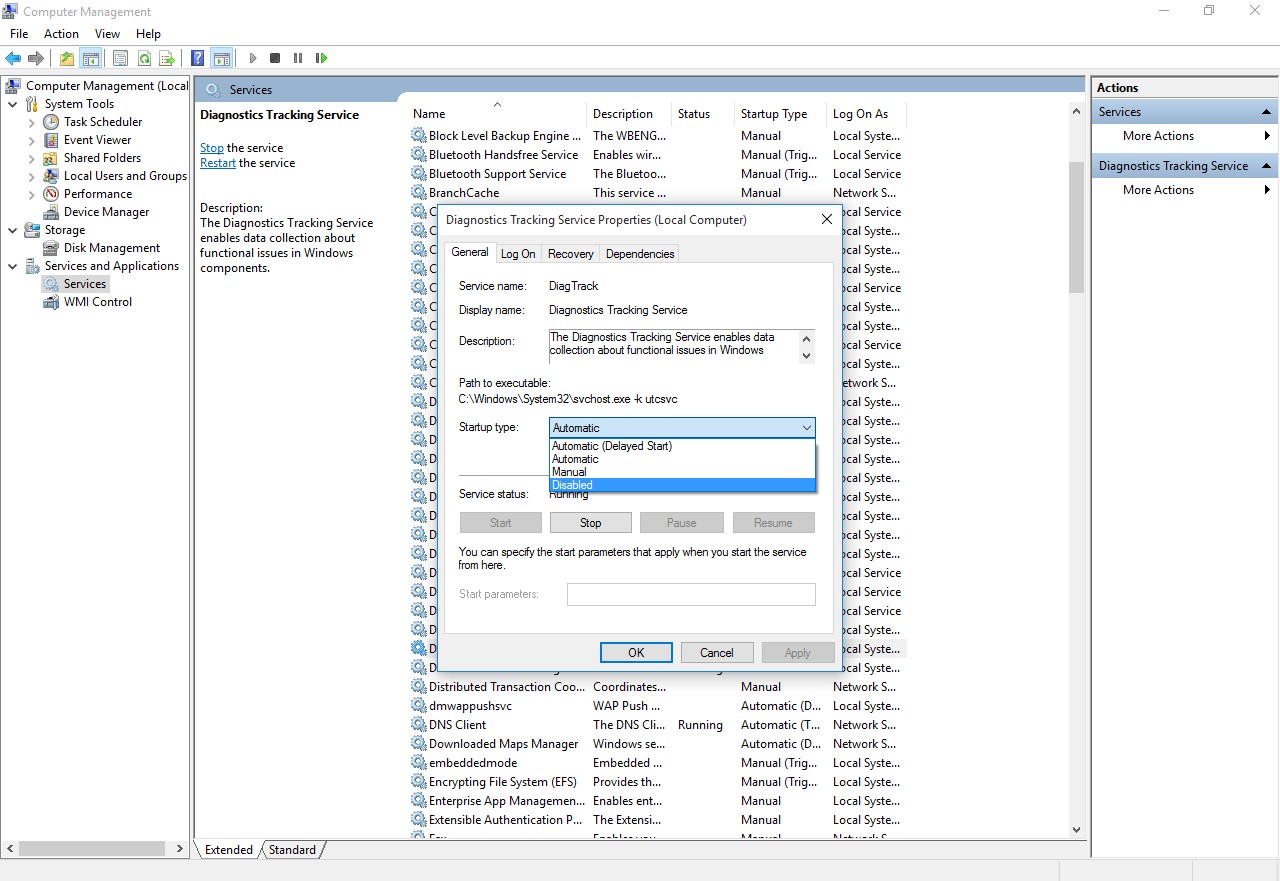Open the Help menu
The image size is (1280, 881).
pos(148,34)
